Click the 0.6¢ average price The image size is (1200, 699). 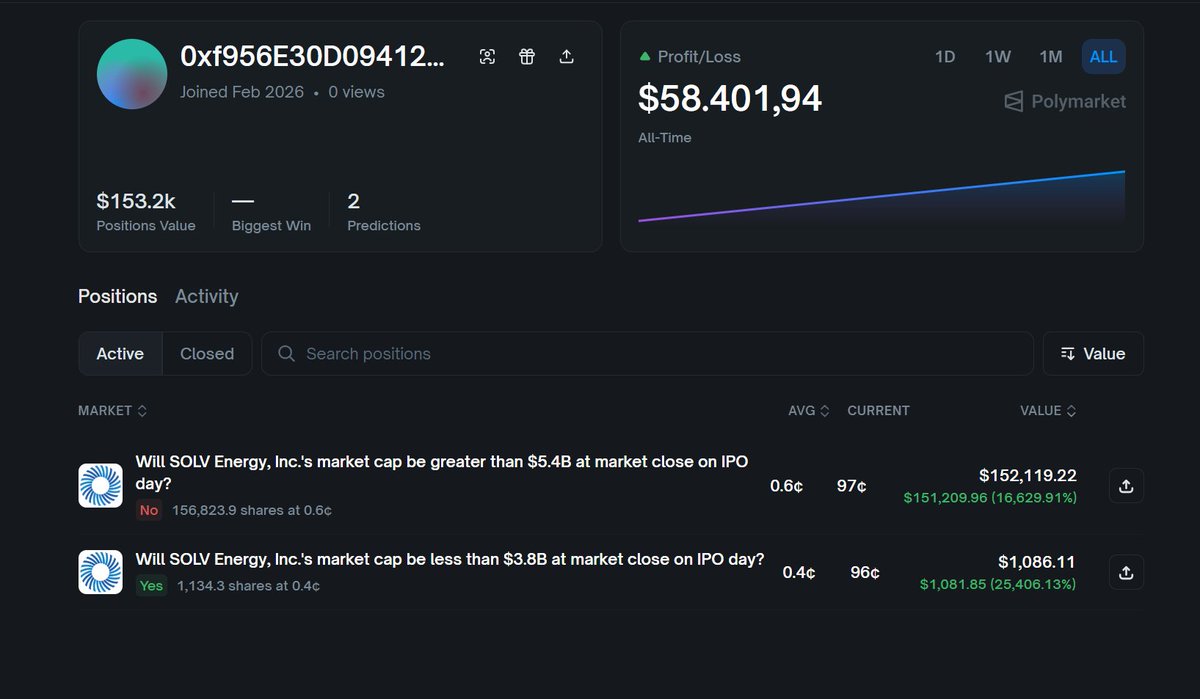pyautogui.click(x=787, y=486)
